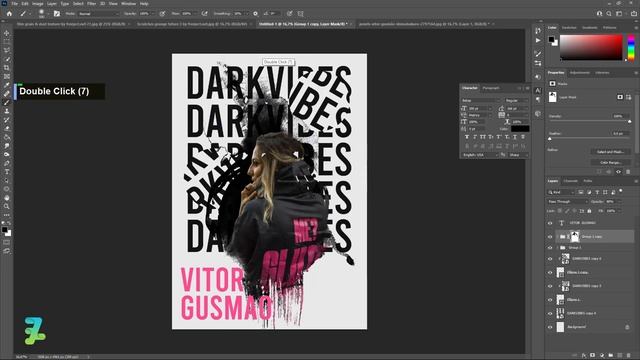Expand the Group 1 copy layer group
Image resolution: width=640 pixels, height=360 pixels.
click(x=558, y=237)
